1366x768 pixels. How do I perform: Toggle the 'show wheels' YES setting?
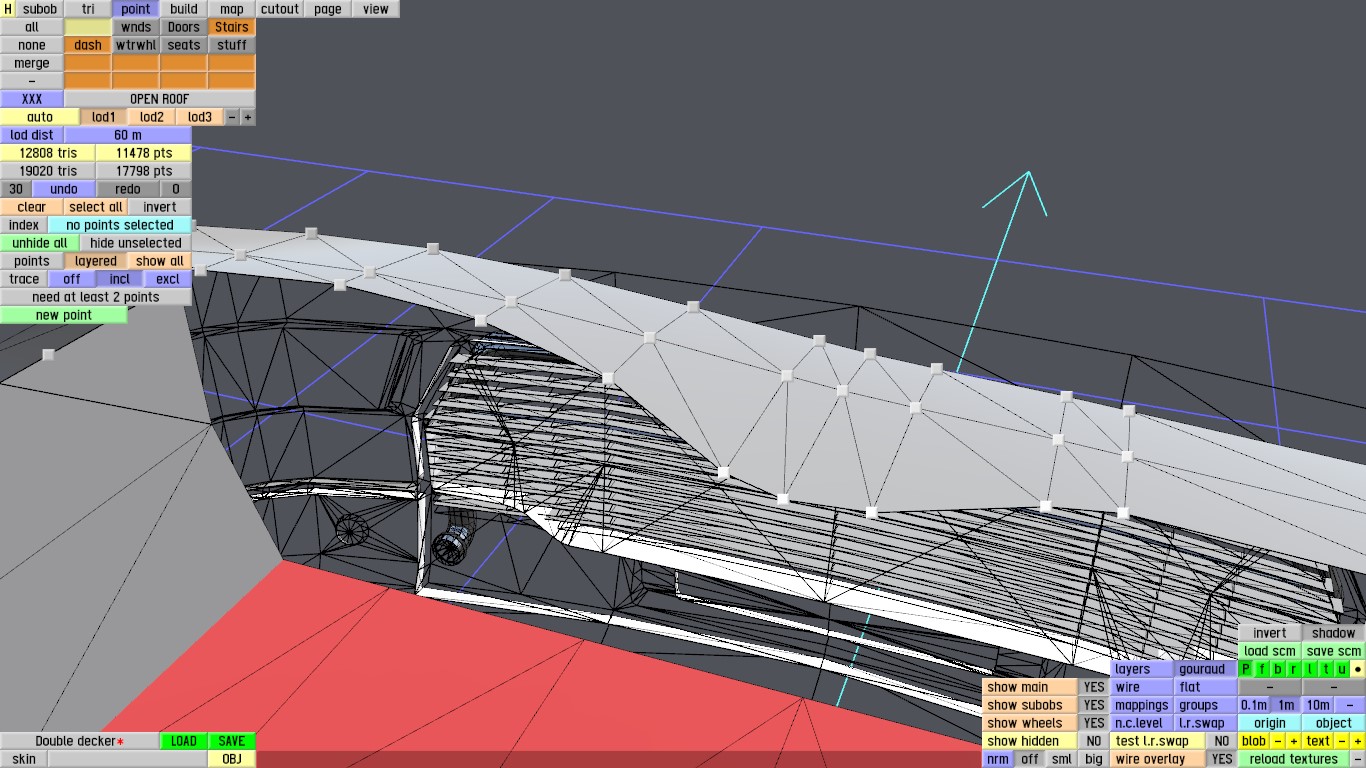tap(1094, 723)
